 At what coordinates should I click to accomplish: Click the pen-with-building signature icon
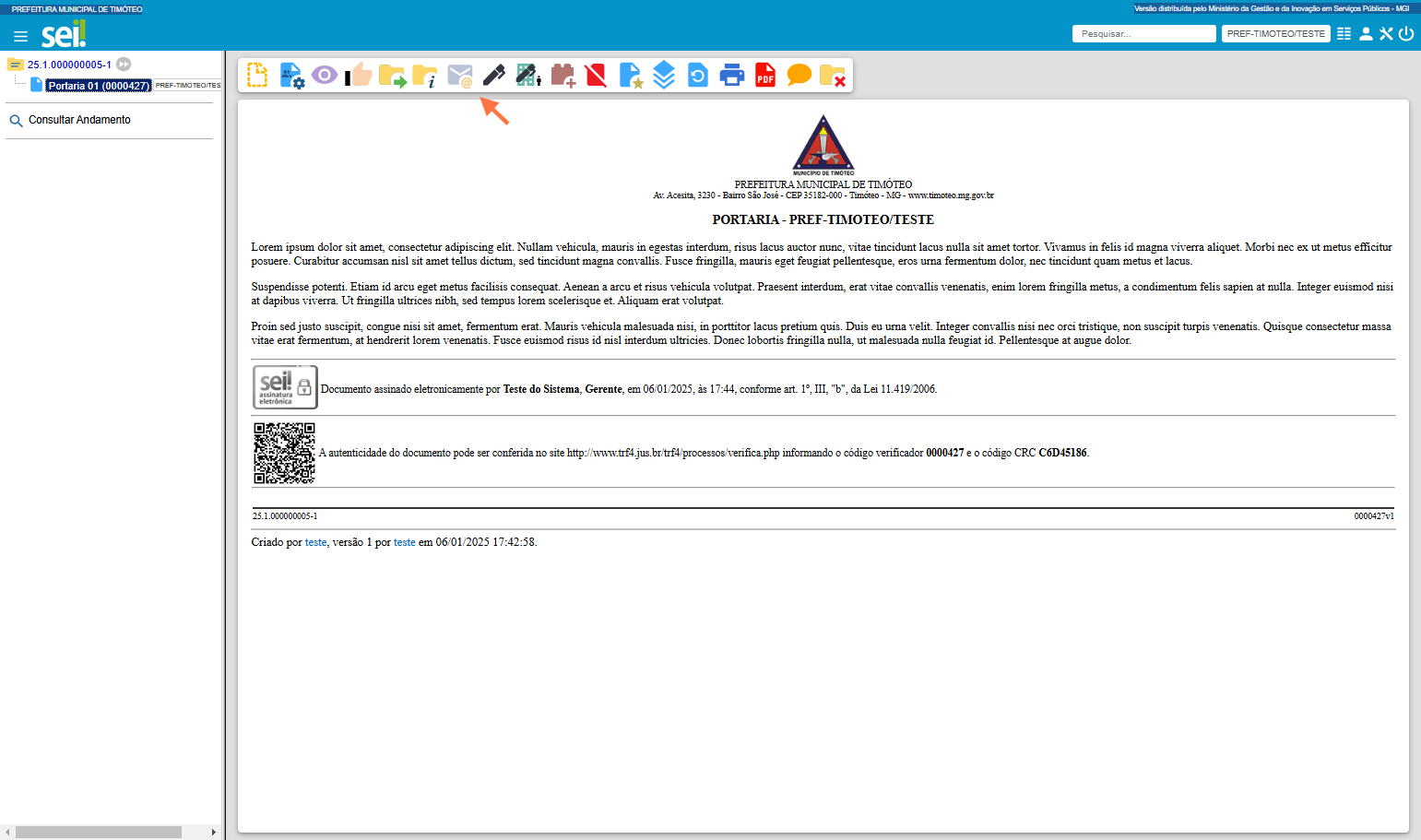coord(528,75)
